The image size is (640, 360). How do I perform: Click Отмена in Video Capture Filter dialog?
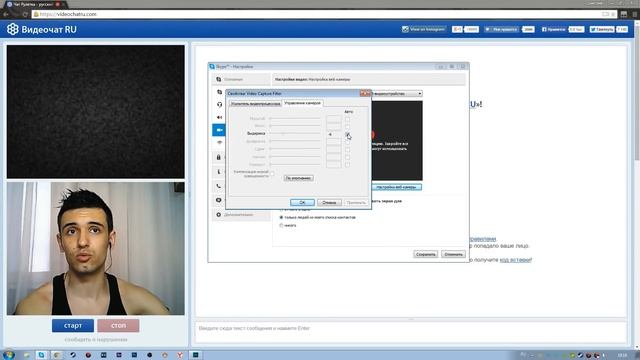pos(329,202)
